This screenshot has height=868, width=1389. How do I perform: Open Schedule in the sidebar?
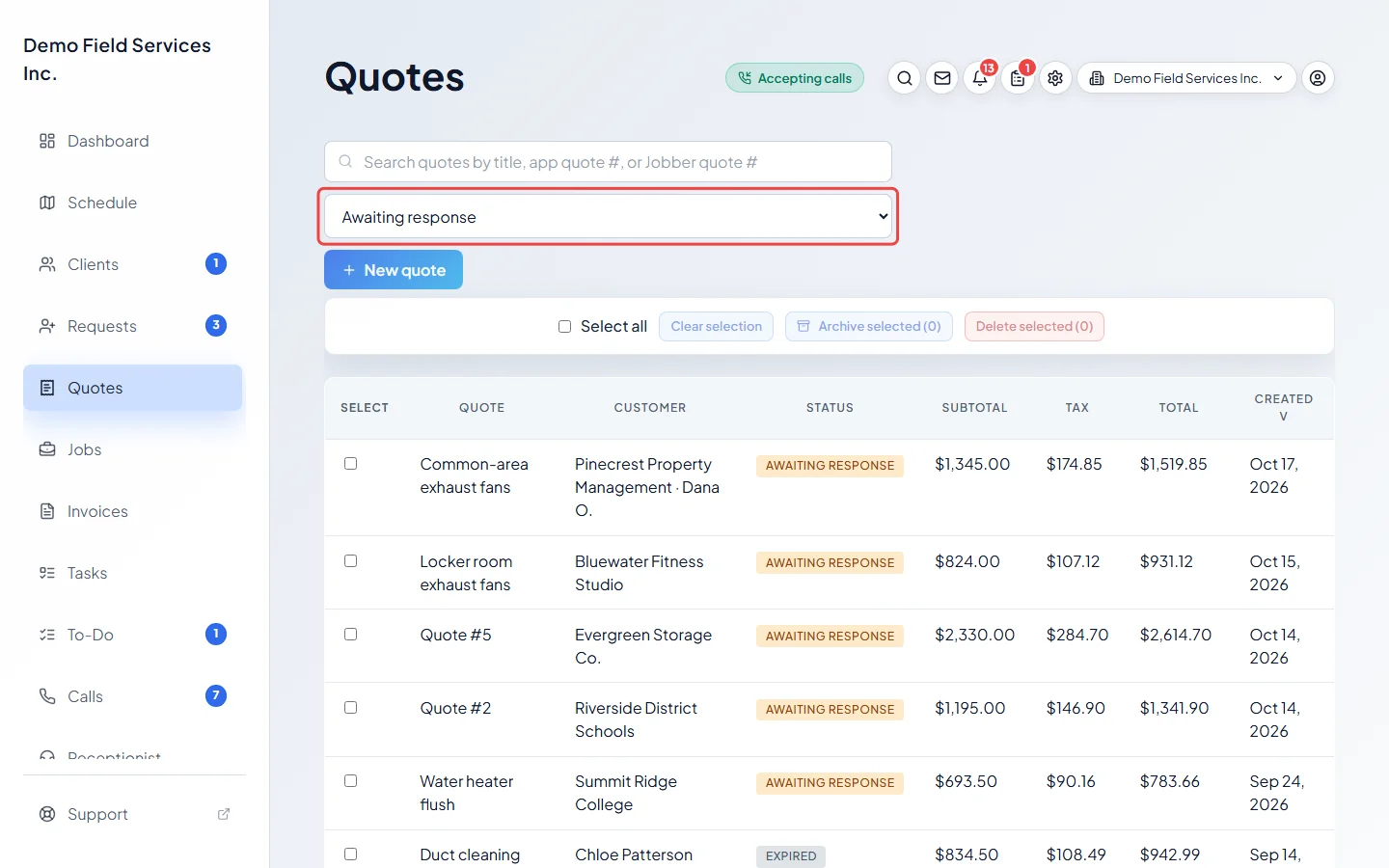[x=133, y=203]
